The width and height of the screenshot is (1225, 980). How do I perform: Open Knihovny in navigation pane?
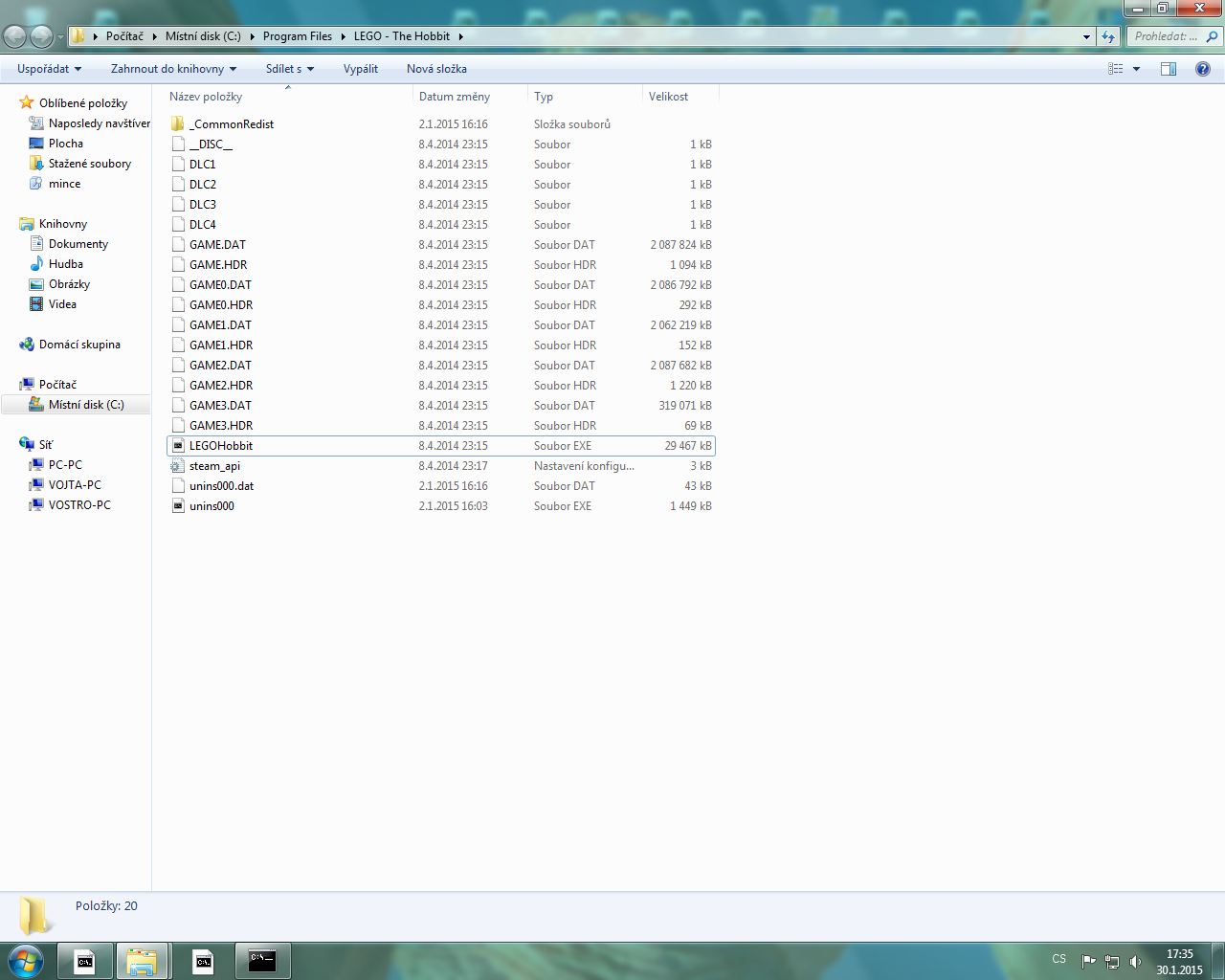click(x=63, y=224)
